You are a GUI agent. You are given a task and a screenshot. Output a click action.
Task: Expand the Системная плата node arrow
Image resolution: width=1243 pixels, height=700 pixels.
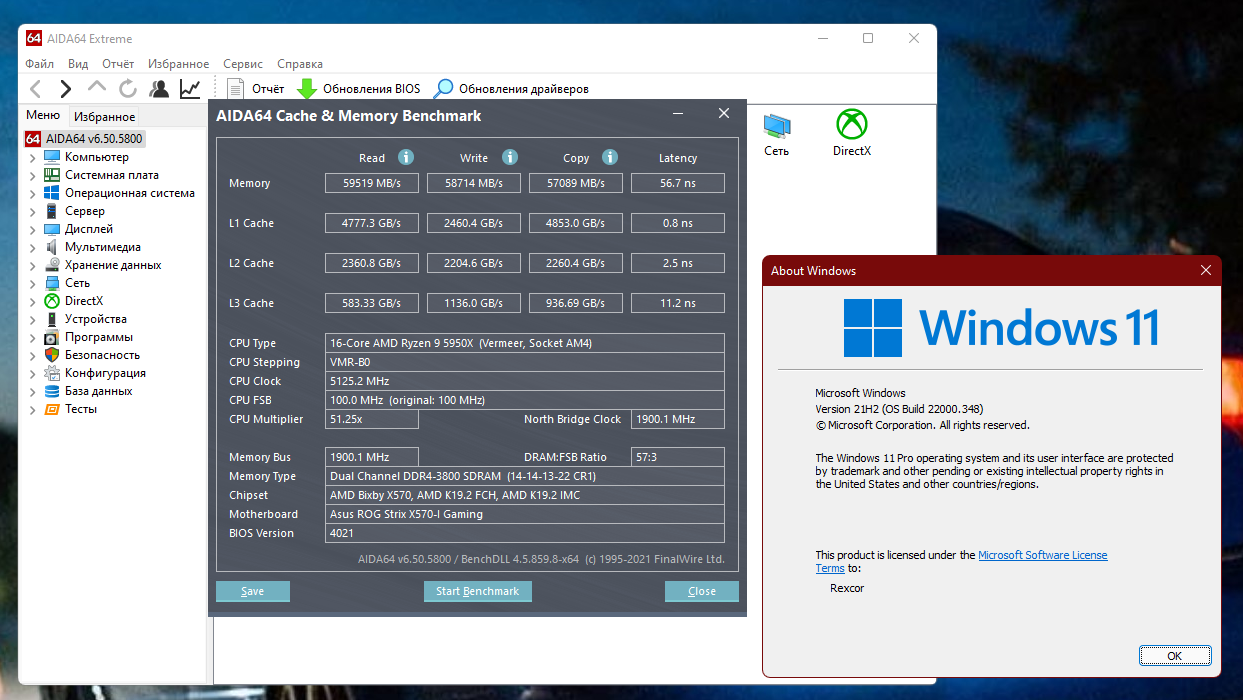tap(32, 175)
